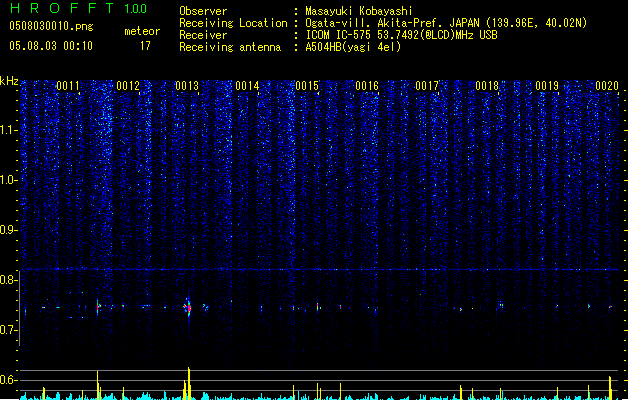Click the tallest yellow spike under 0013
This screenshot has height=400, width=629.
pyautogui.click(x=189, y=383)
